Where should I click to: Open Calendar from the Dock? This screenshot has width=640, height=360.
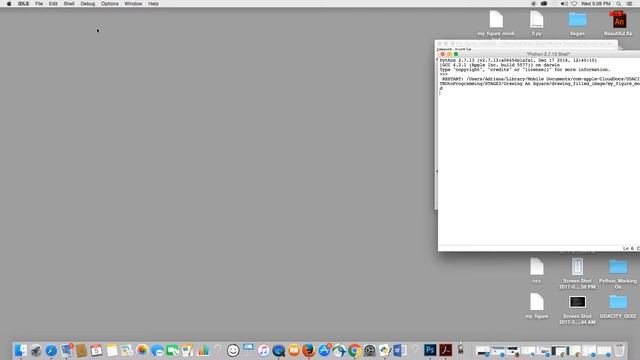[x=96, y=350]
